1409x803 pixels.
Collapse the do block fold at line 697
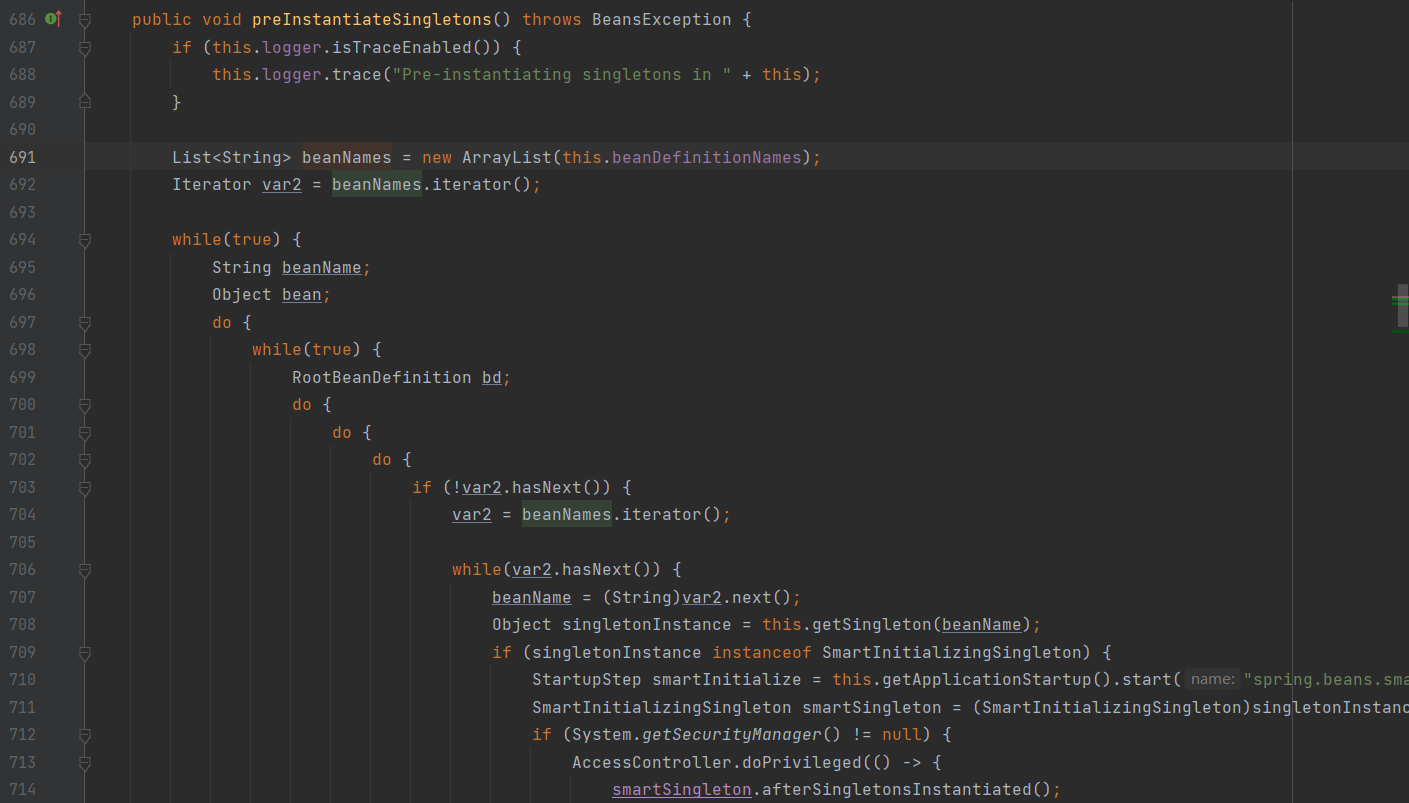click(84, 322)
